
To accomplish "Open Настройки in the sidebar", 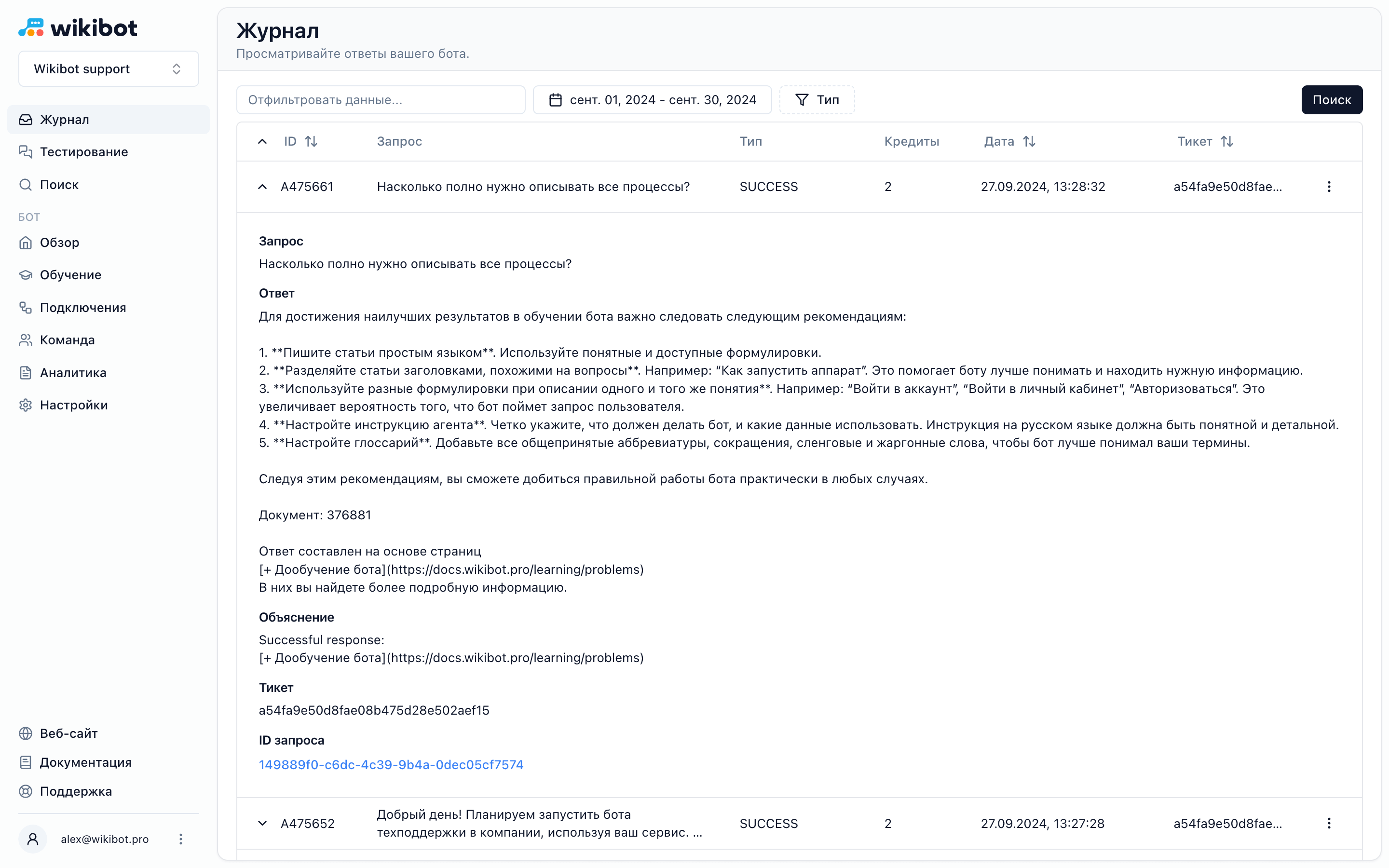I will (73, 405).
